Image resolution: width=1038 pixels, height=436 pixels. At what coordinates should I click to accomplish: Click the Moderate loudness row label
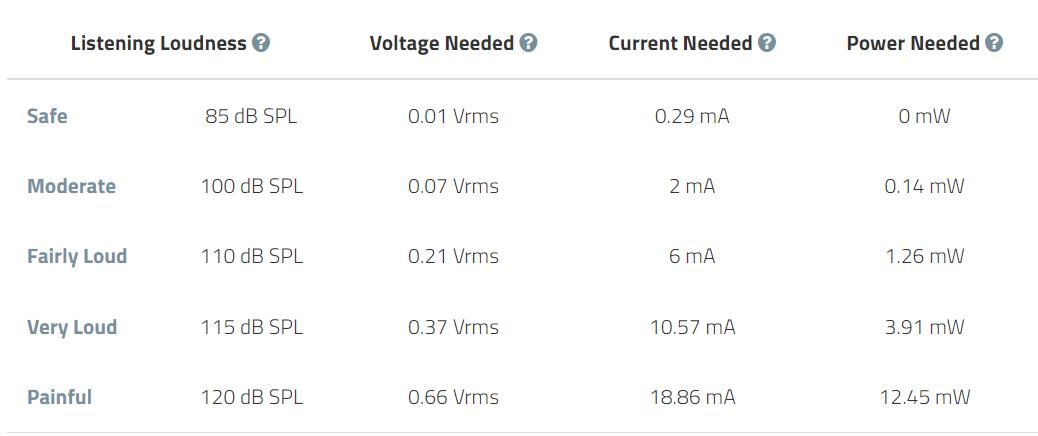click(x=71, y=186)
